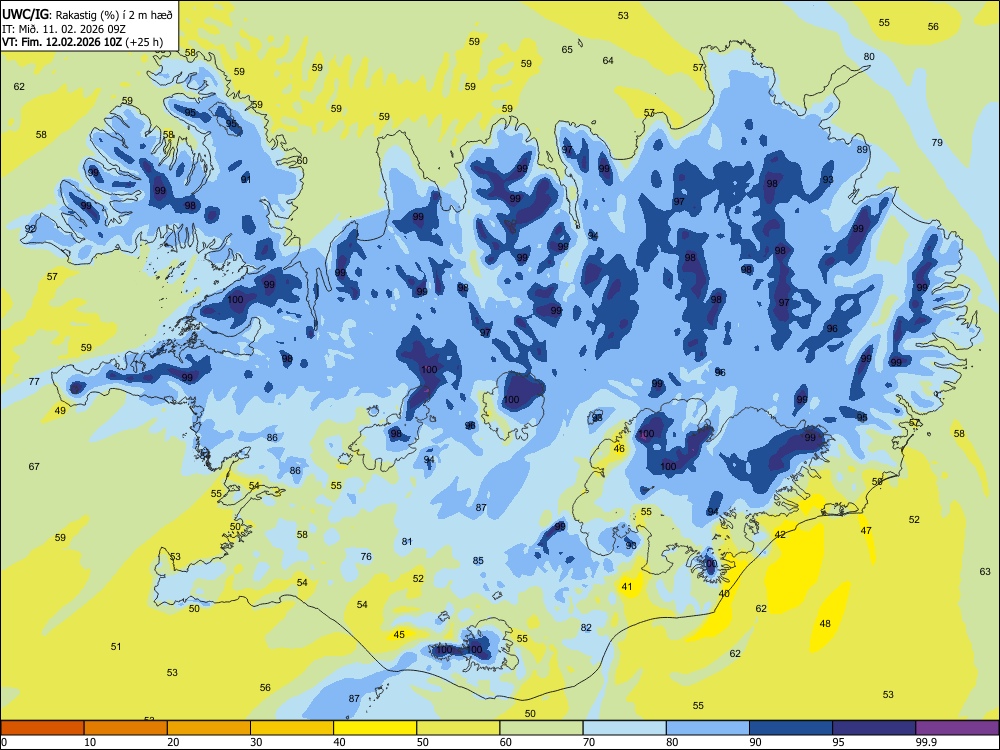This screenshot has width=1000, height=750.
Task: Select the value "92" at the Westfjords tip
Action: [30, 229]
